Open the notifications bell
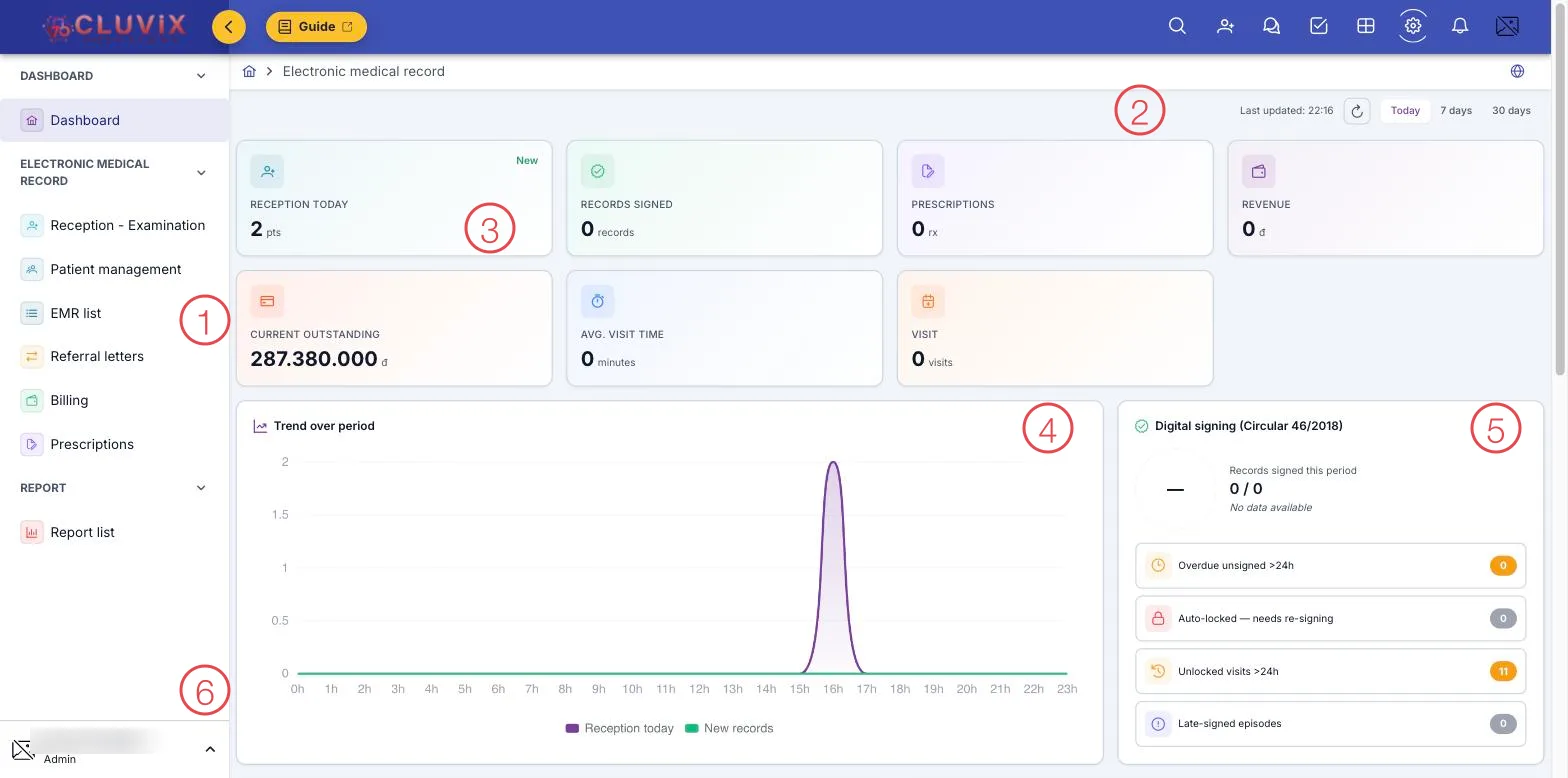 click(x=1460, y=27)
